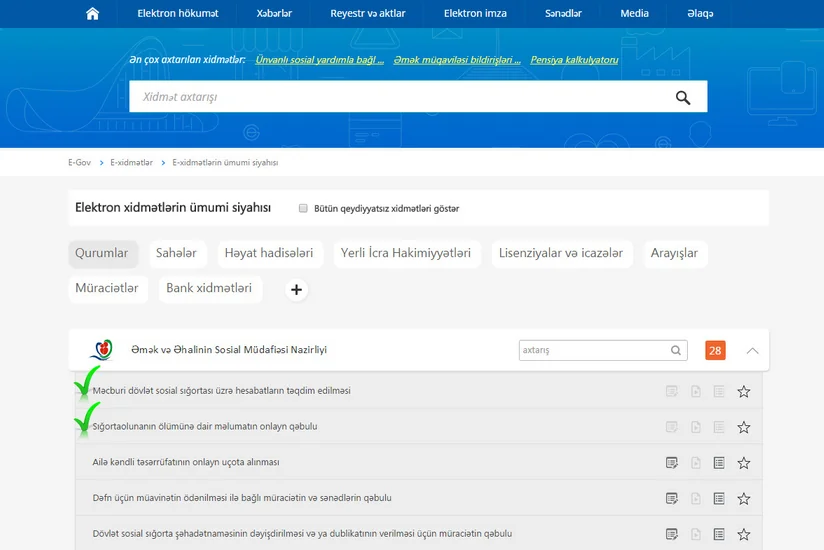Open the form icon for Dövlət sosial sığorta şəhadətnaməsinin row
824x550 pixels.
coord(672,534)
